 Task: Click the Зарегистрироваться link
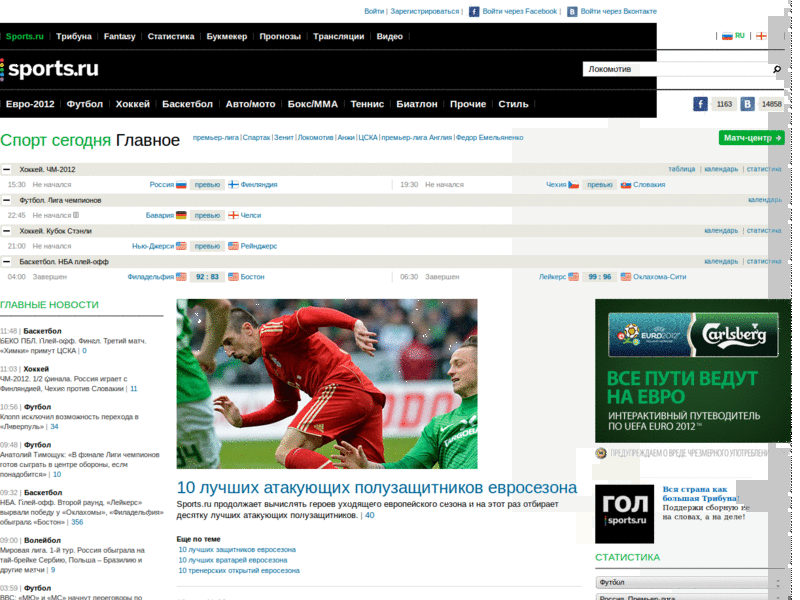[x=425, y=11]
